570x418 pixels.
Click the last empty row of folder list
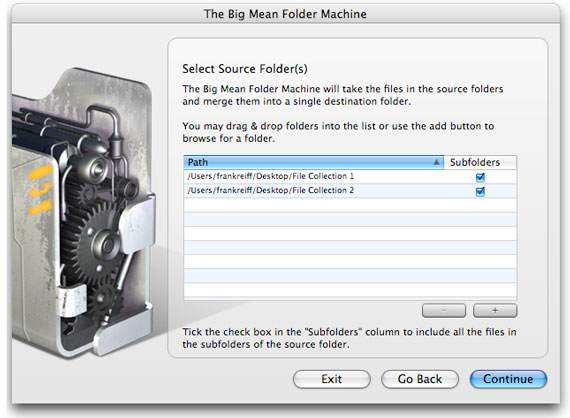coord(350,290)
